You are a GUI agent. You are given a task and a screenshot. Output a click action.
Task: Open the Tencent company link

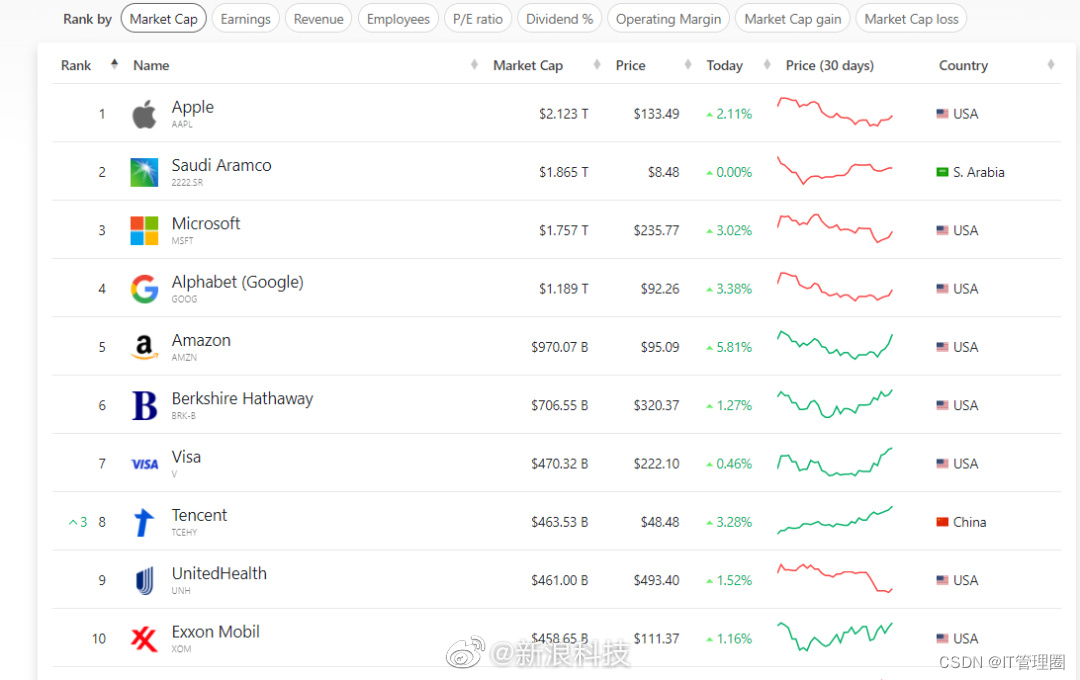[199, 515]
